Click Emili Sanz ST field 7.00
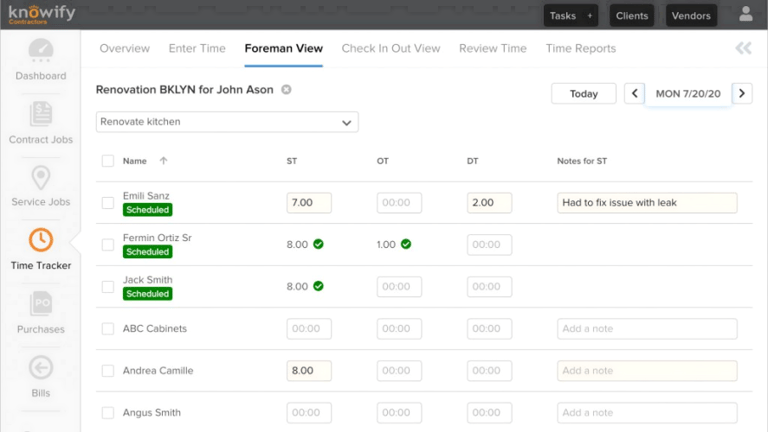Screen dimensions: 768x432 click(x=309, y=203)
